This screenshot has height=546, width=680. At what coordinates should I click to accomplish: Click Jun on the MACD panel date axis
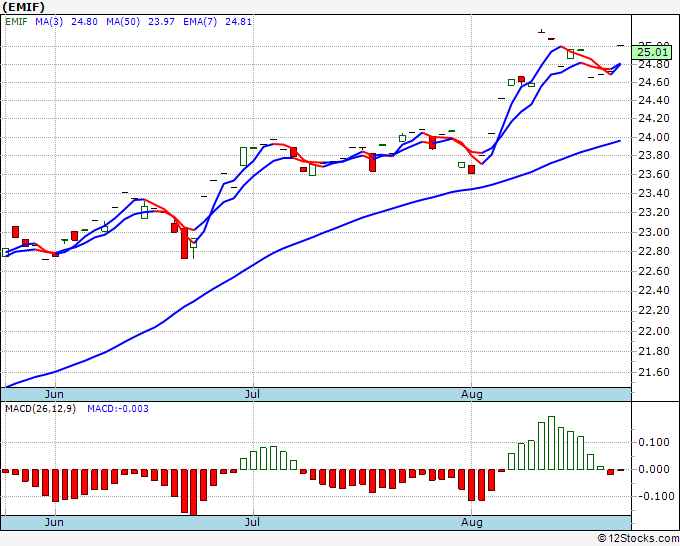click(54, 522)
